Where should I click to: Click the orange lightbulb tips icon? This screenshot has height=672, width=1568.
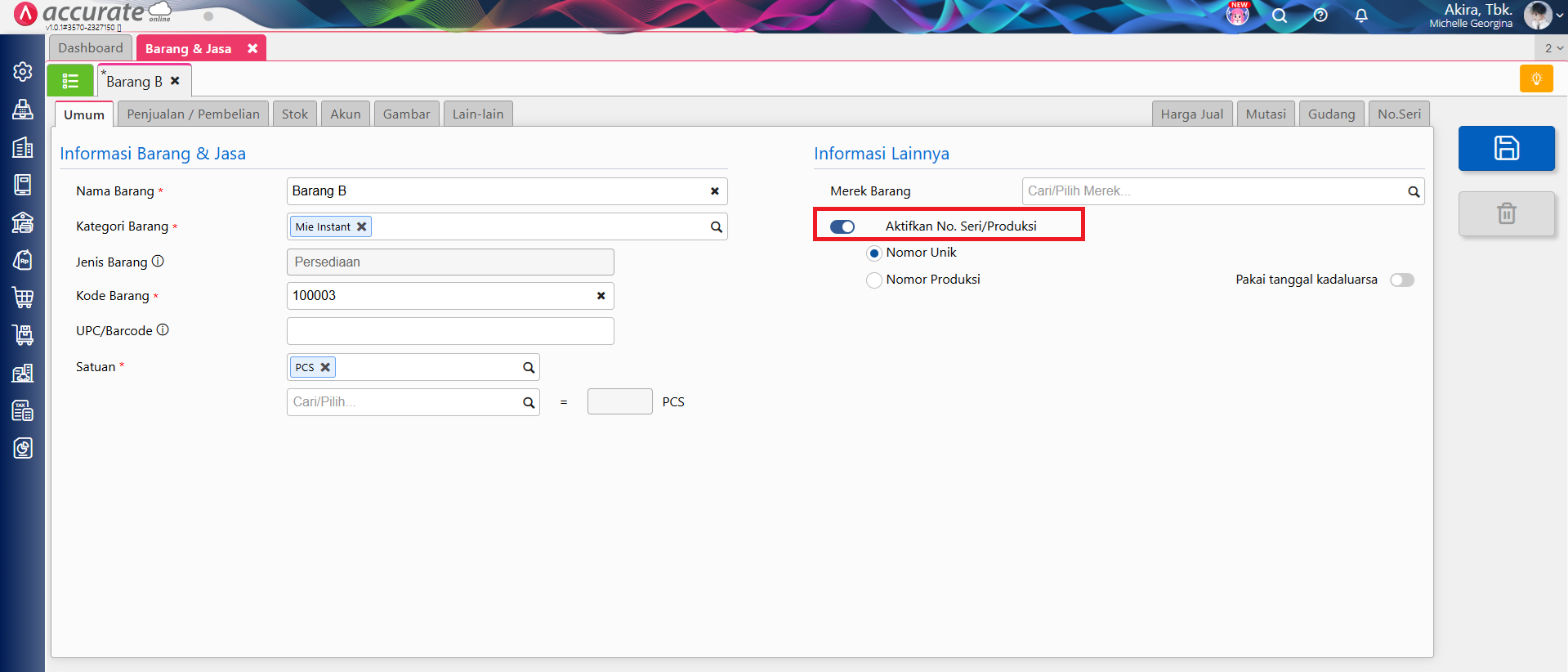click(x=1536, y=79)
